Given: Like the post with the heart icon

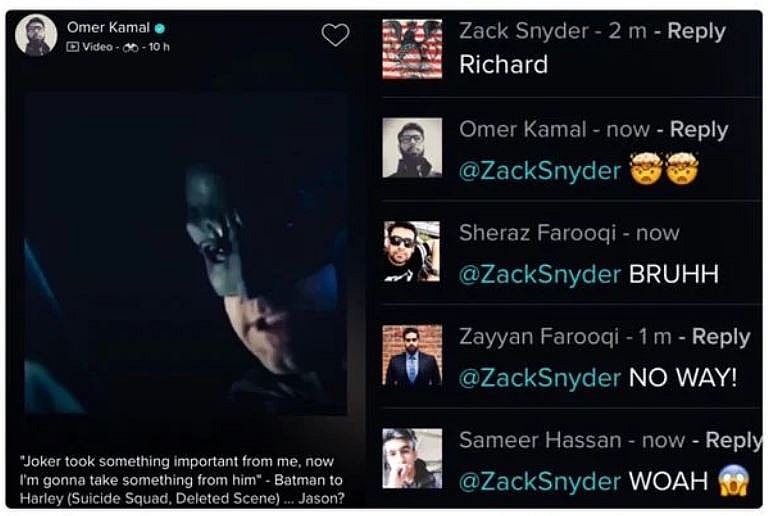Looking at the screenshot, I should (335, 36).
